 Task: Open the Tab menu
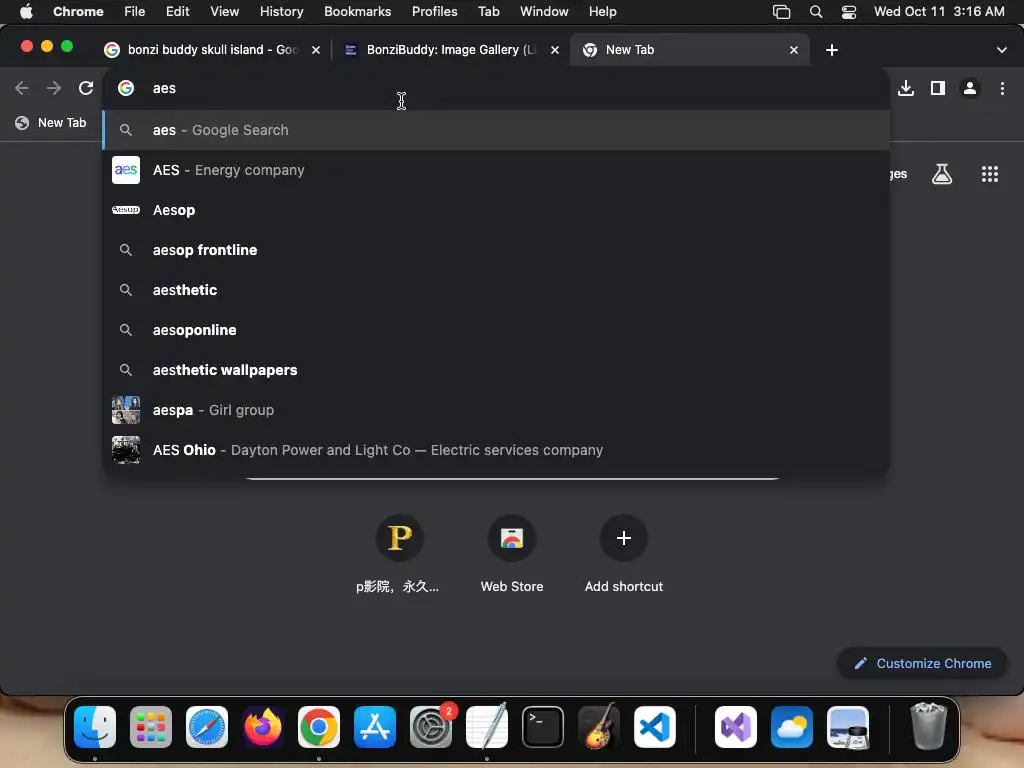pyautogui.click(x=488, y=12)
